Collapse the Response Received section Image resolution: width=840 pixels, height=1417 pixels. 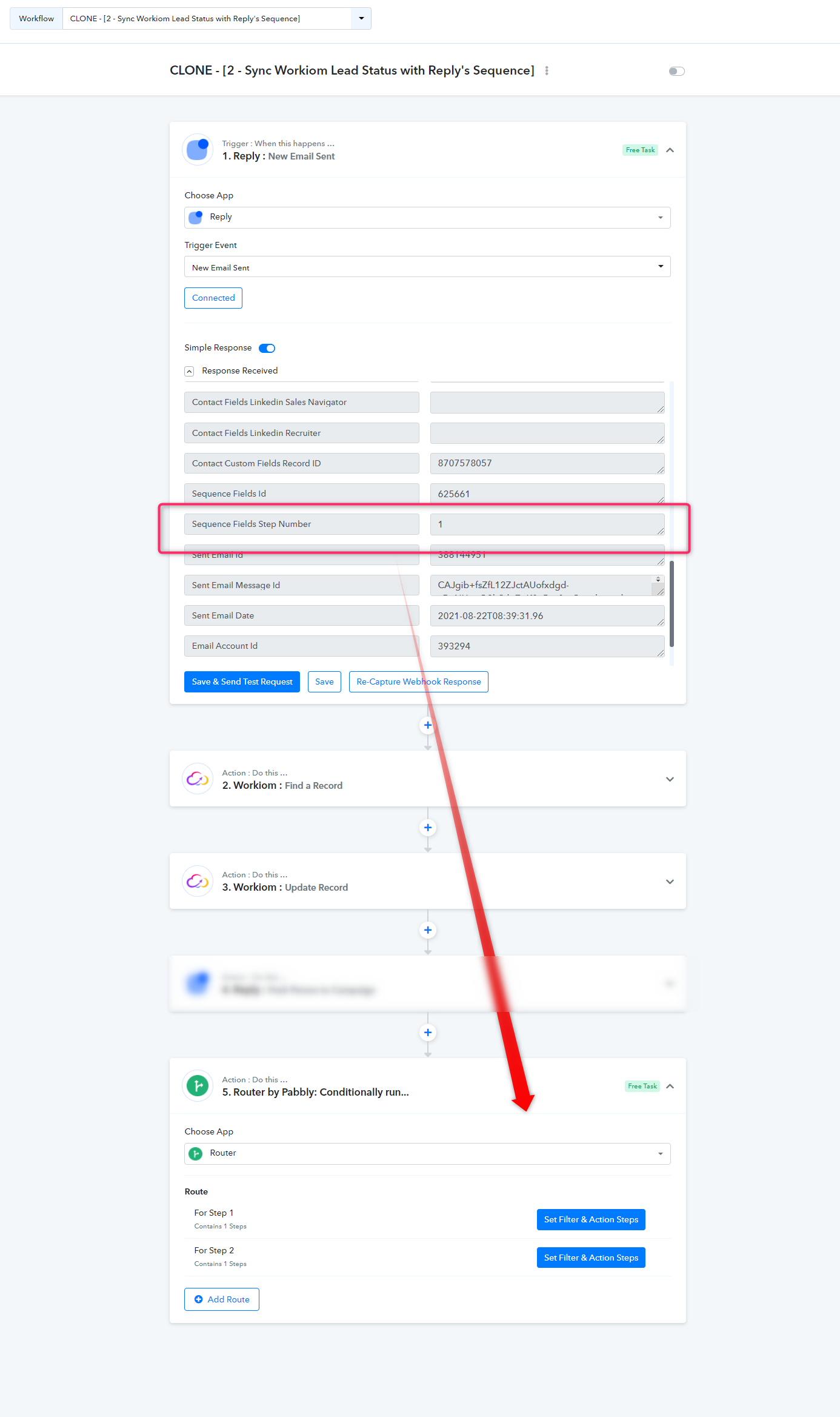coord(189,371)
